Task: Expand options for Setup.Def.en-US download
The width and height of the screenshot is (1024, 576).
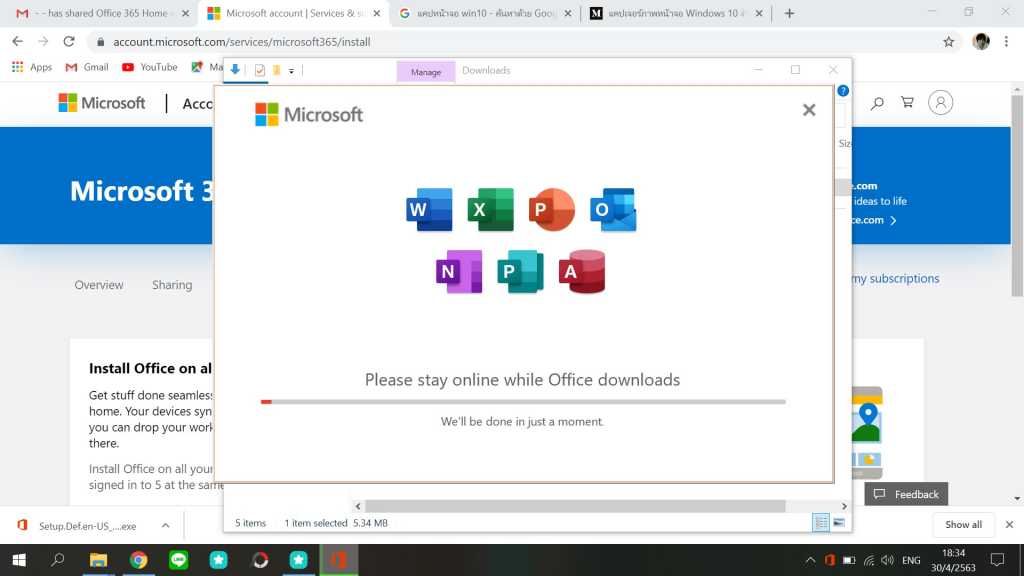Action: [165, 525]
